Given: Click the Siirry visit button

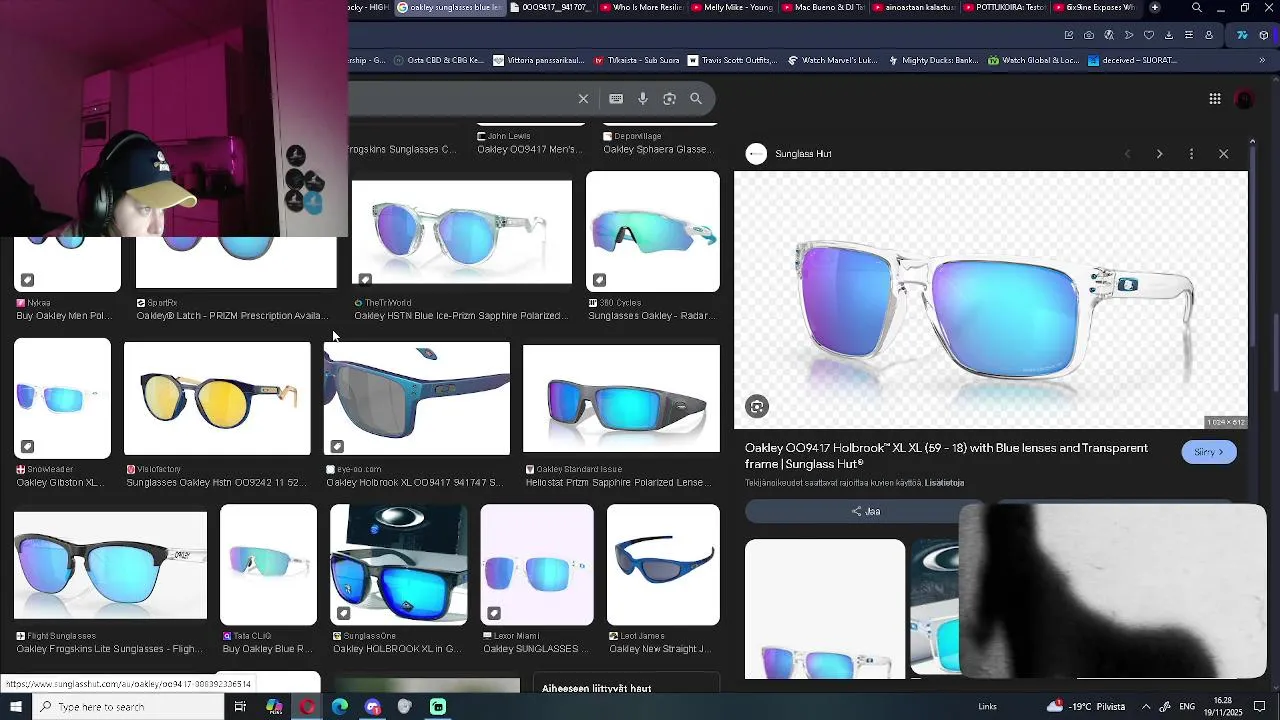Looking at the screenshot, I should 1209,452.
